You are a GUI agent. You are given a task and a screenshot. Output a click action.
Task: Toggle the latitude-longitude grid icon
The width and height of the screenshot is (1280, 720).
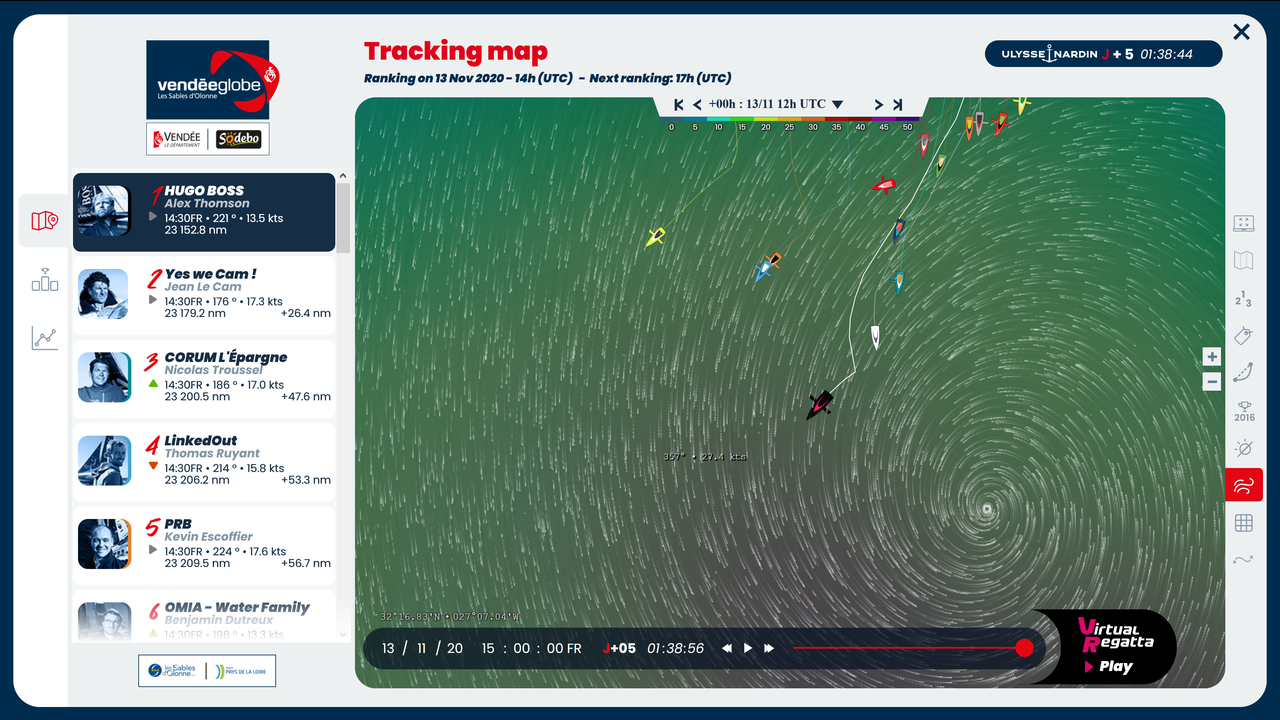tap(1244, 523)
